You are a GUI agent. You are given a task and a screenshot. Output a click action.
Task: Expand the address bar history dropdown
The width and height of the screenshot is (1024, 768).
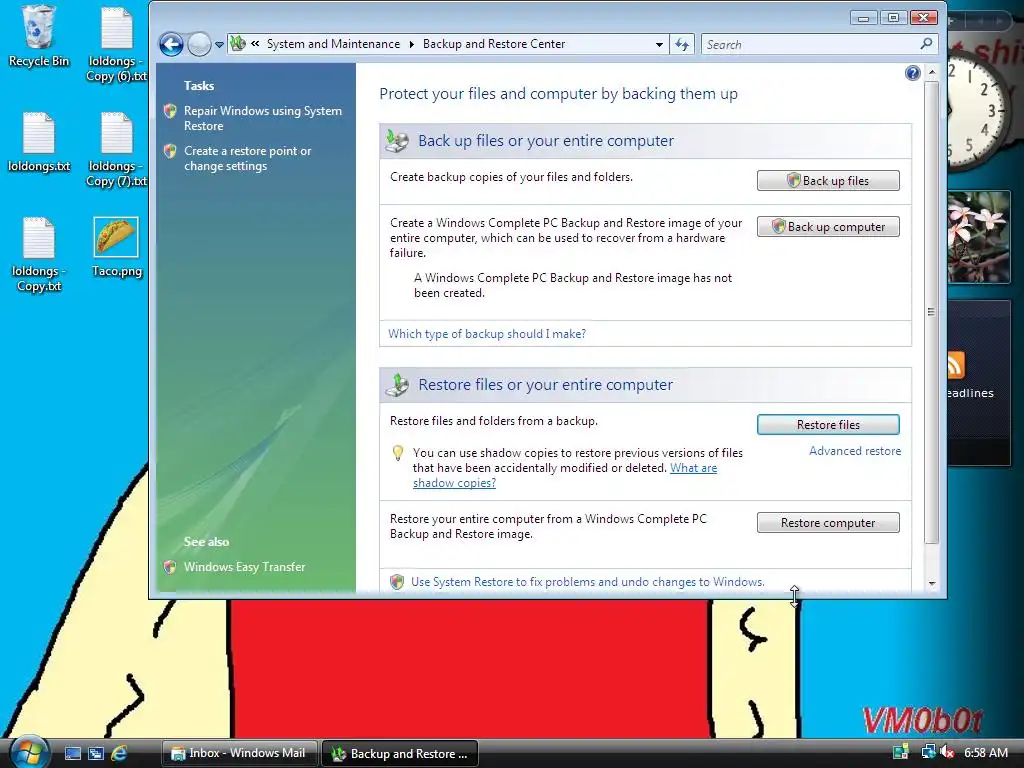pyautogui.click(x=659, y=44)
